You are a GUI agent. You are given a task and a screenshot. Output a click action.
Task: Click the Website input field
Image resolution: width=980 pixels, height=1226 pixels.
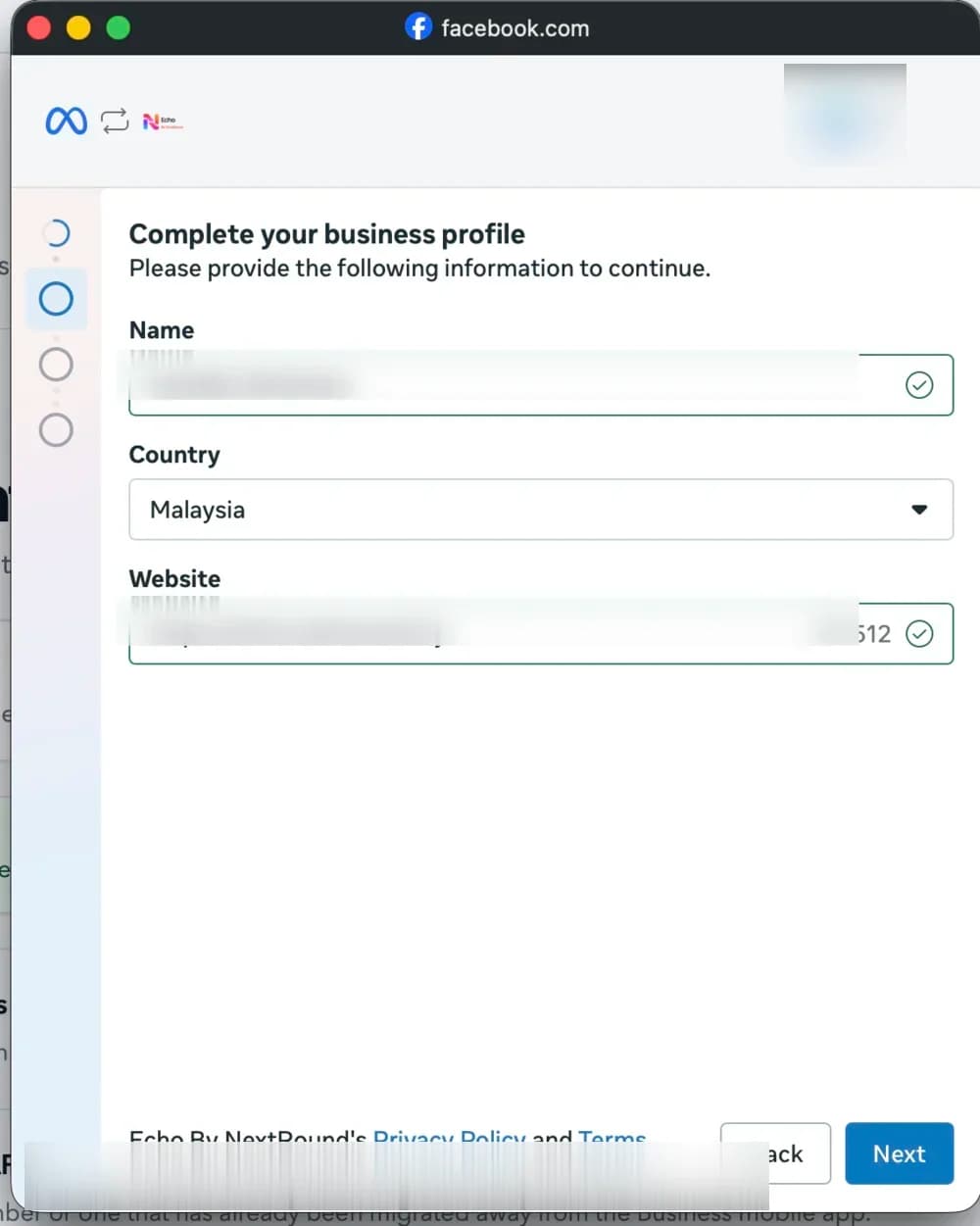tap(541, 634)
